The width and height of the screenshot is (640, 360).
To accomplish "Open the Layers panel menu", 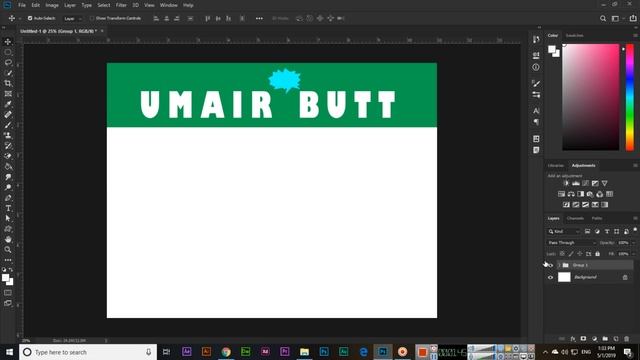I will 635,218.
